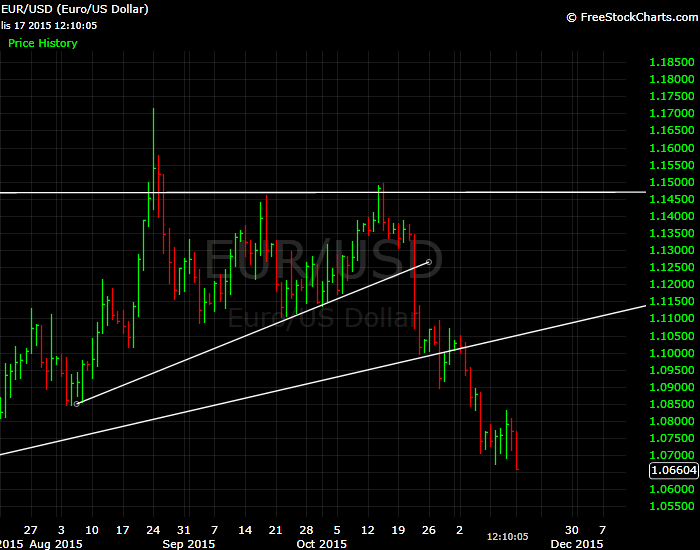The image size is (700, 550).
Task: Click the 12:10:05 time axis marker
Action: (x=508, y=537)
